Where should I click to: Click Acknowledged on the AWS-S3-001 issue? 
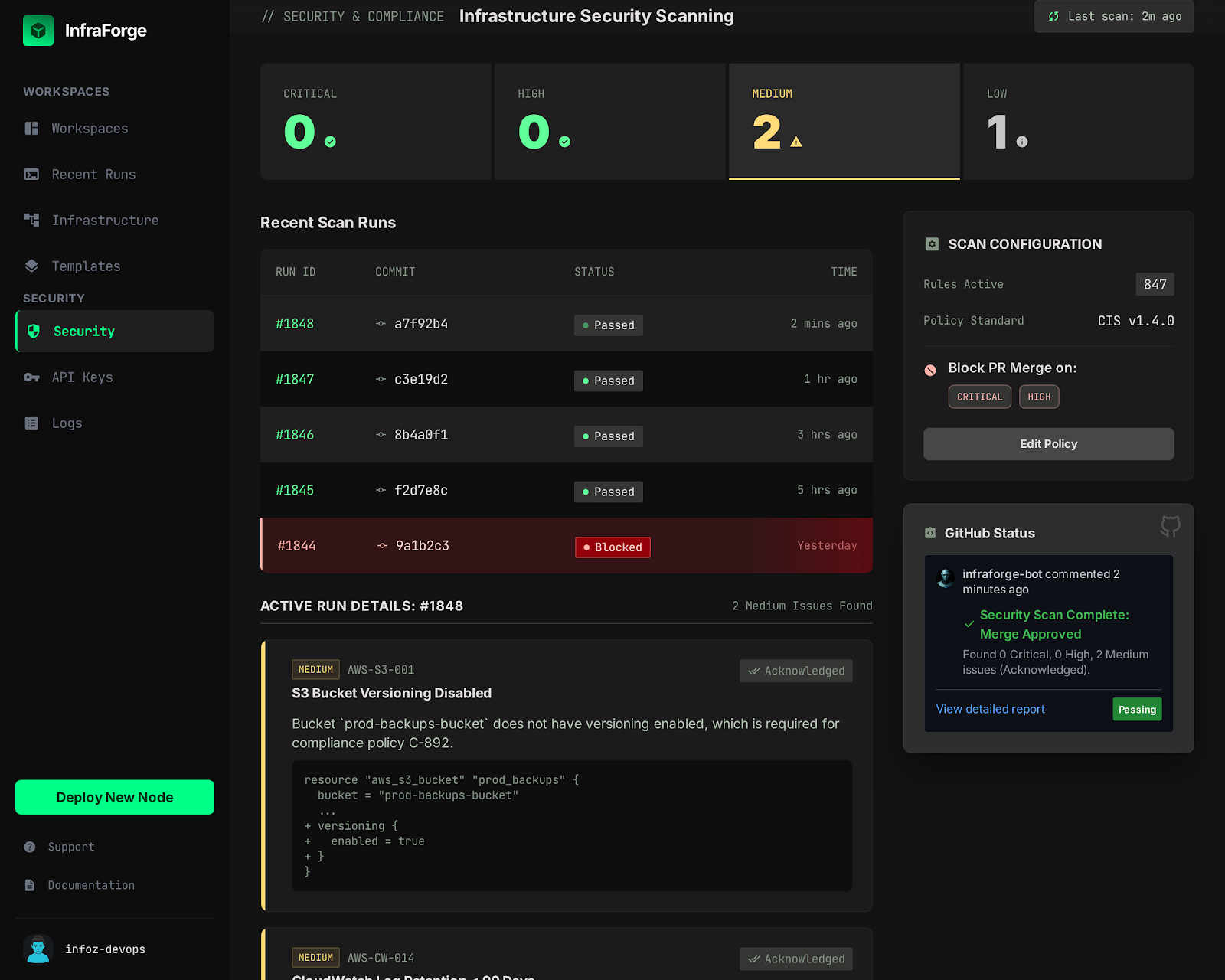click(796, 671)
